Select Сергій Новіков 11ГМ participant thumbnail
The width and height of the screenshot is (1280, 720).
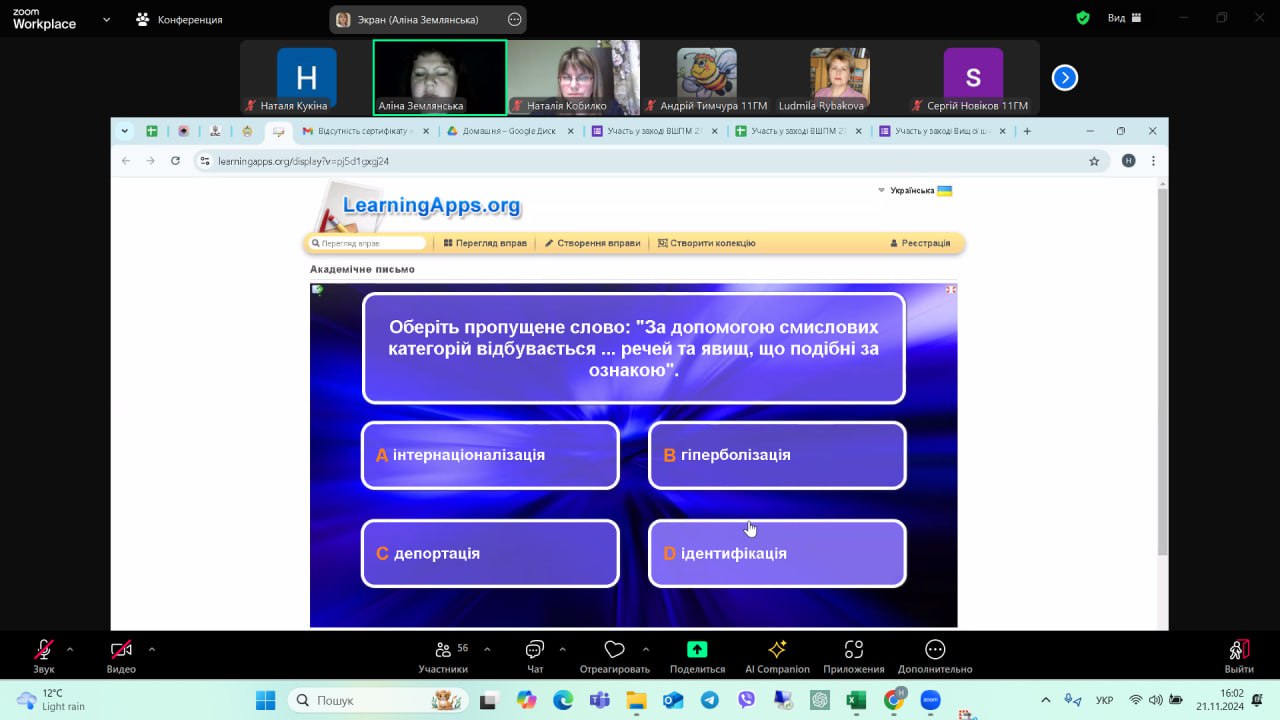(x=973, y=78)
